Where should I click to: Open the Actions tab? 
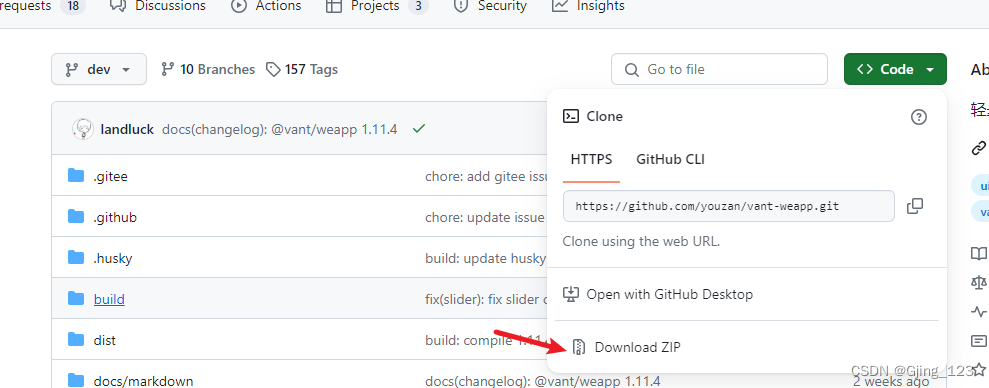click(266, 6)
